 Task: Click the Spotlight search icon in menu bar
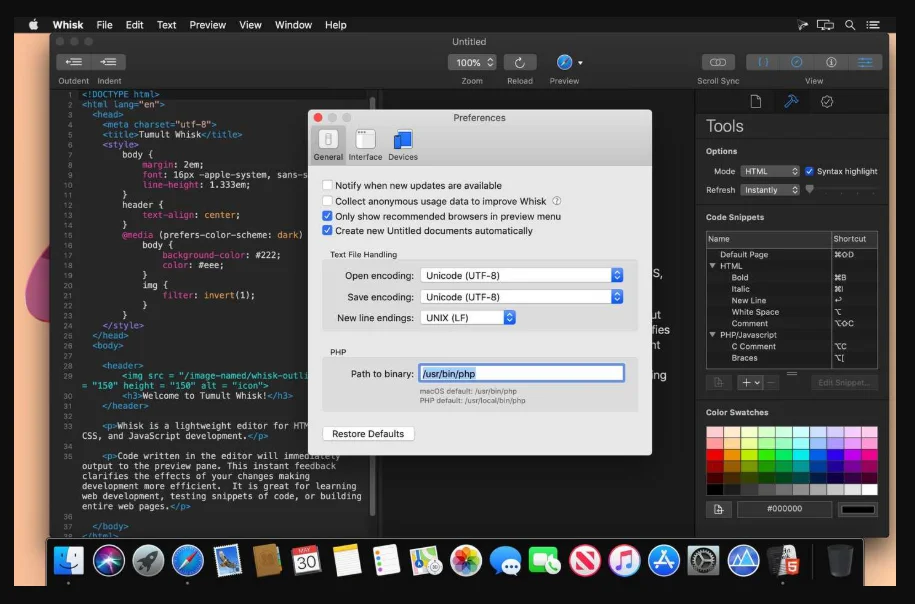coord(850,25)
